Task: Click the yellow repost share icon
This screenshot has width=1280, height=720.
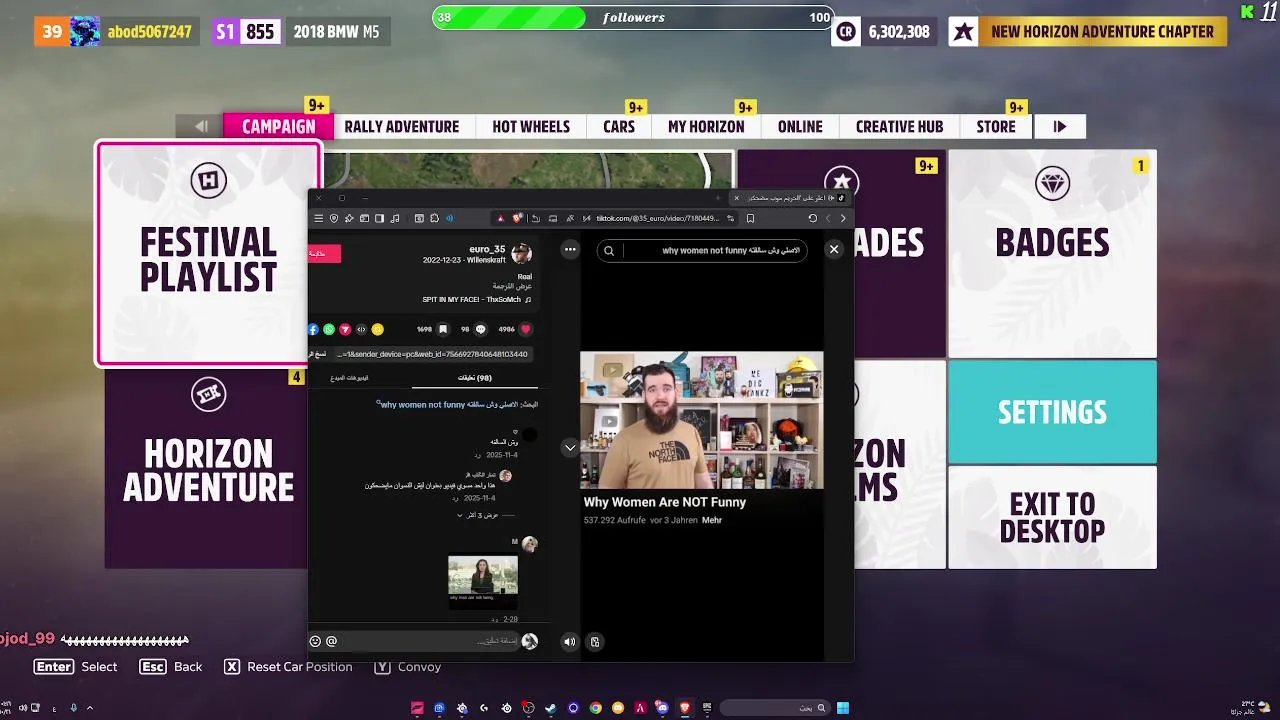Action: pyautogui.click(x=377, y=329)
